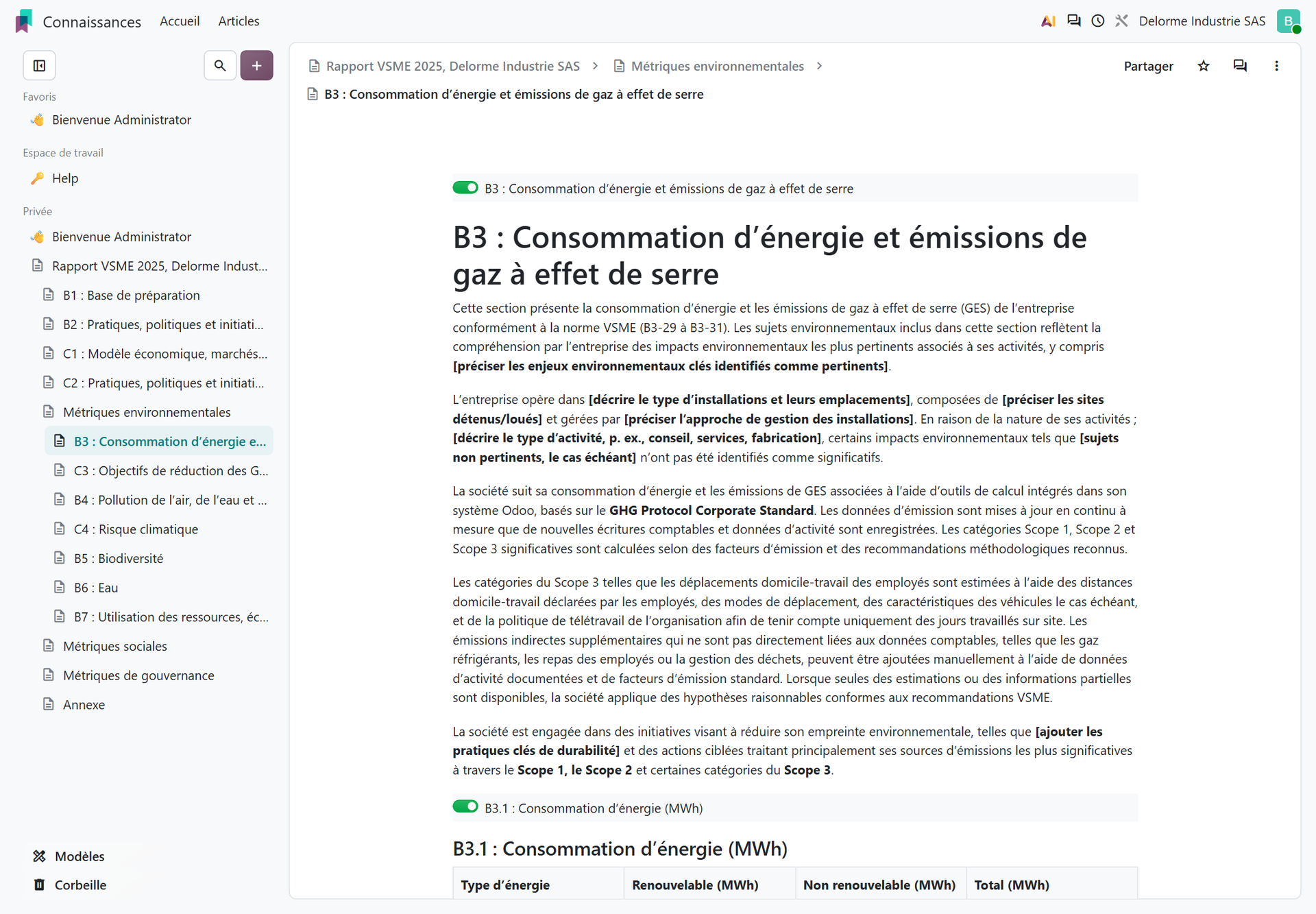The height and width of the screenshot is (914, 1316).
Task: Open Métriques sociales in the sidebar
Action: click(115, 647)
